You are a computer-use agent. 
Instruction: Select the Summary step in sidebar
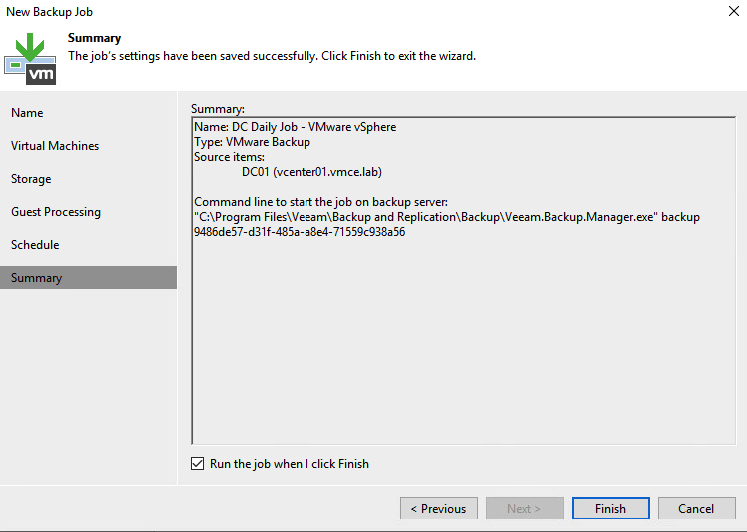point(88,278)
